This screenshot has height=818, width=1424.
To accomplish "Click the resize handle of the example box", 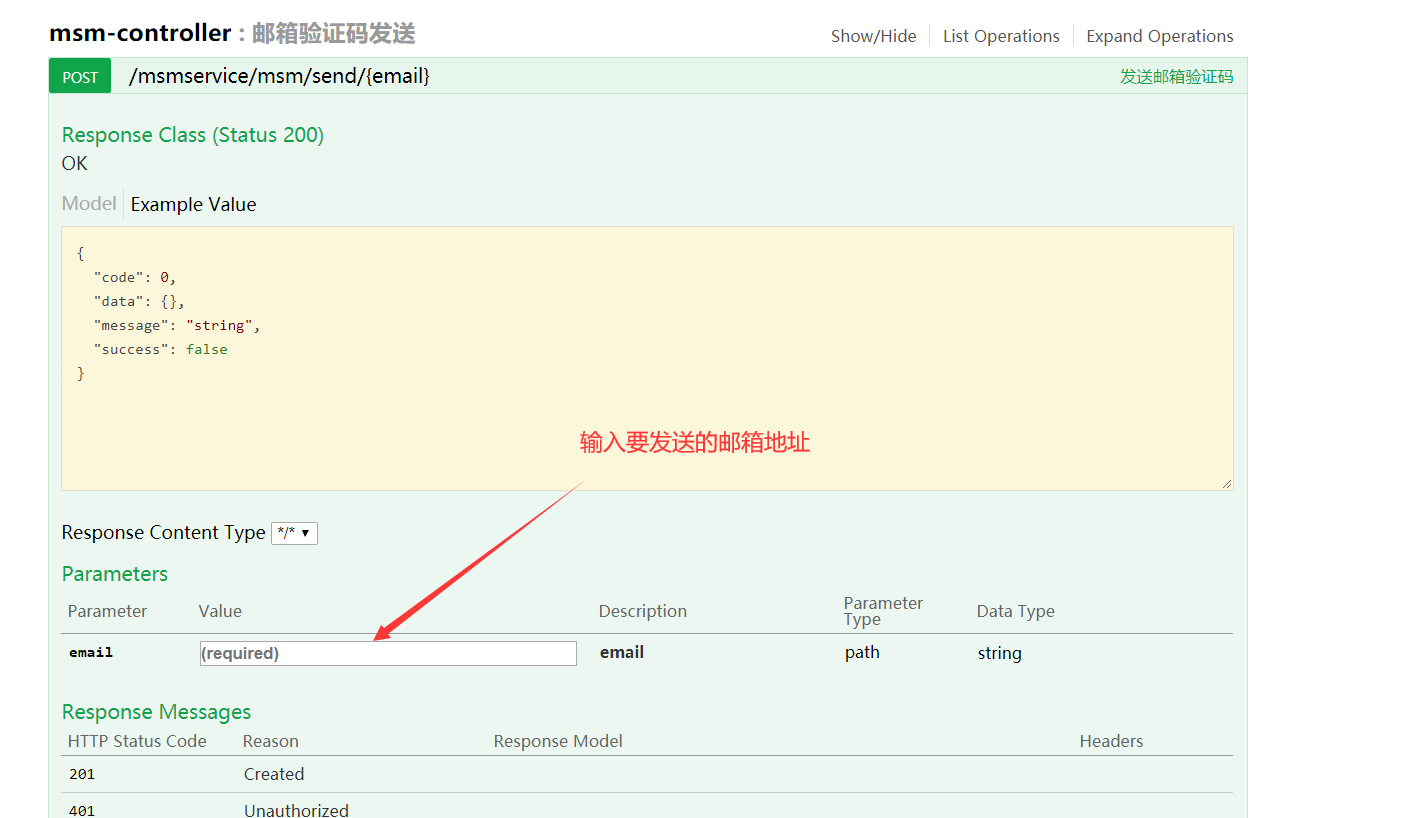I will tap(1226, 483).
